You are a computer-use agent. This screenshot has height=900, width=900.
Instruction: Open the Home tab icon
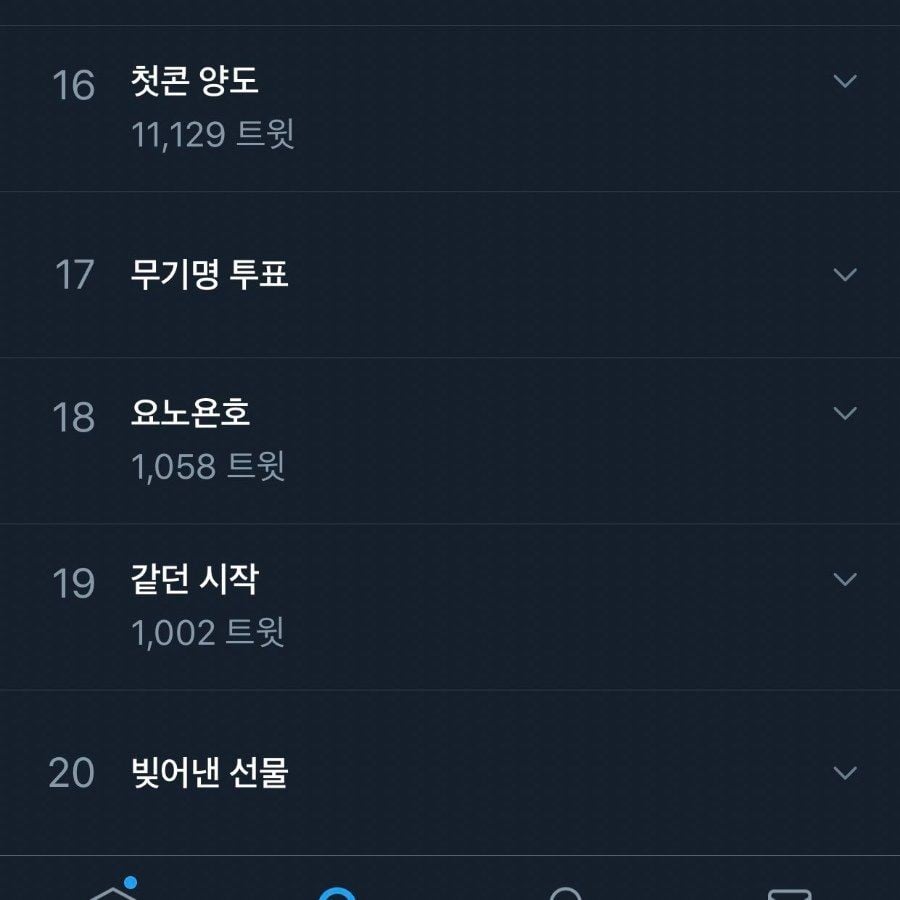tap(113, 890)
